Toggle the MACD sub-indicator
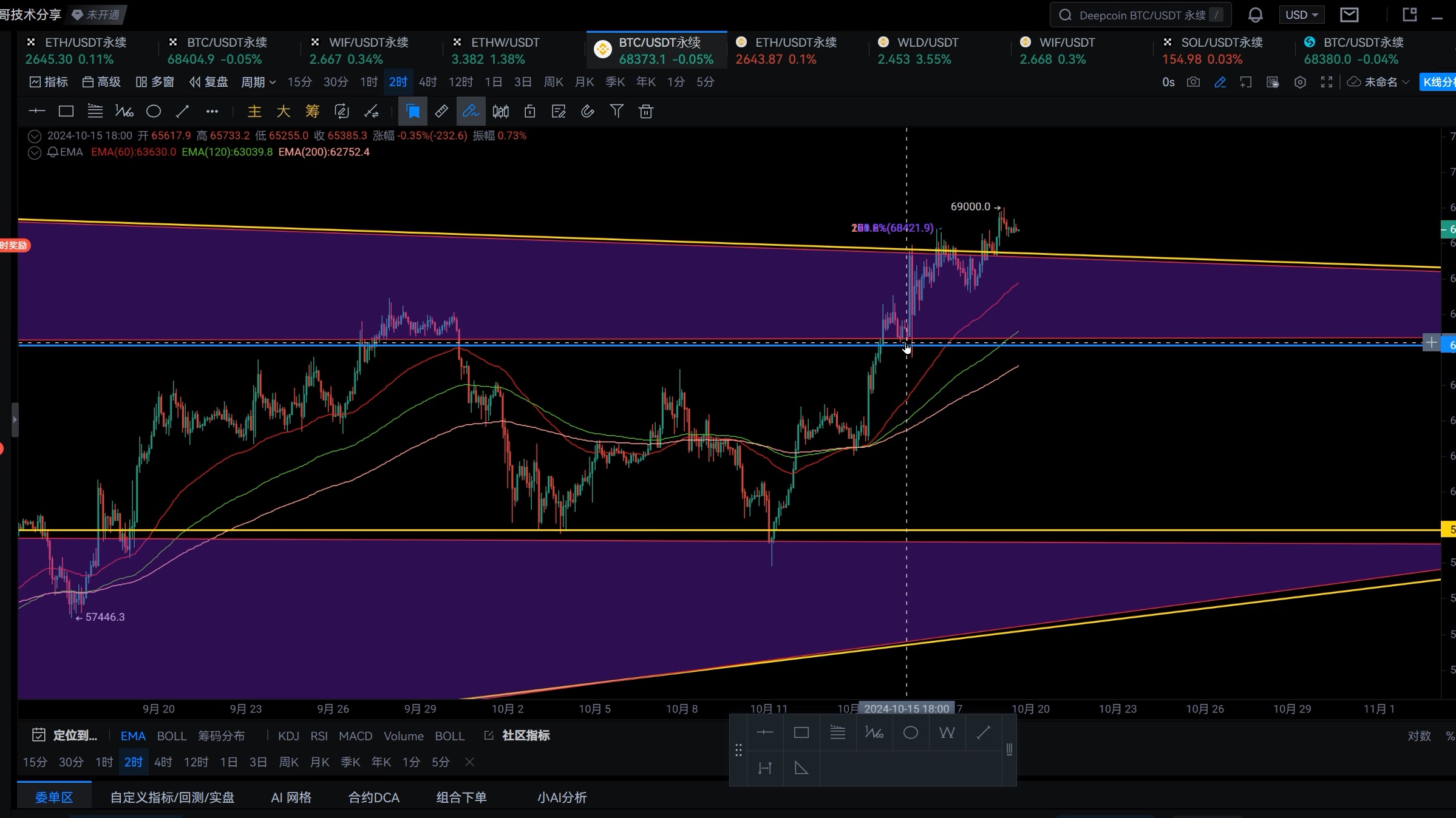Image resolution: width=1456 pixels, height=818 pixels. [x=355, y=736]
